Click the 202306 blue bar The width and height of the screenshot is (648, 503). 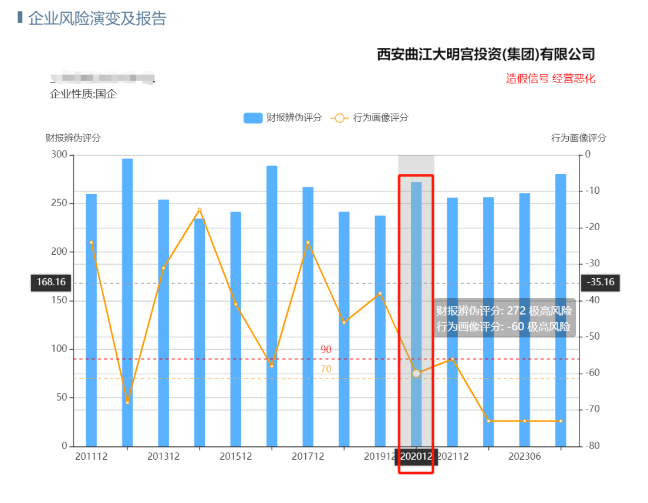pyautogui.click(x=524, y=319)
